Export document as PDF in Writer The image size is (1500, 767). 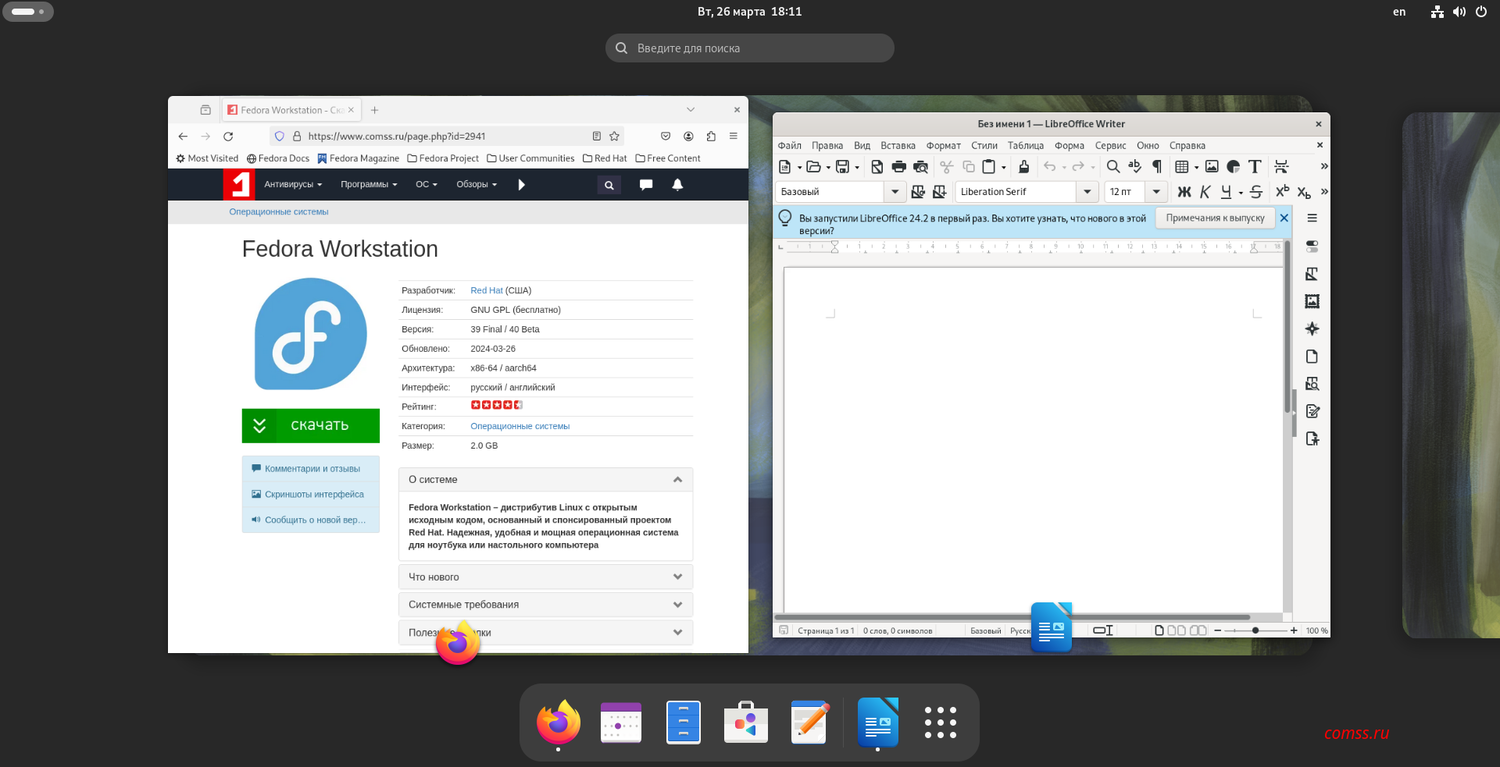877,167
